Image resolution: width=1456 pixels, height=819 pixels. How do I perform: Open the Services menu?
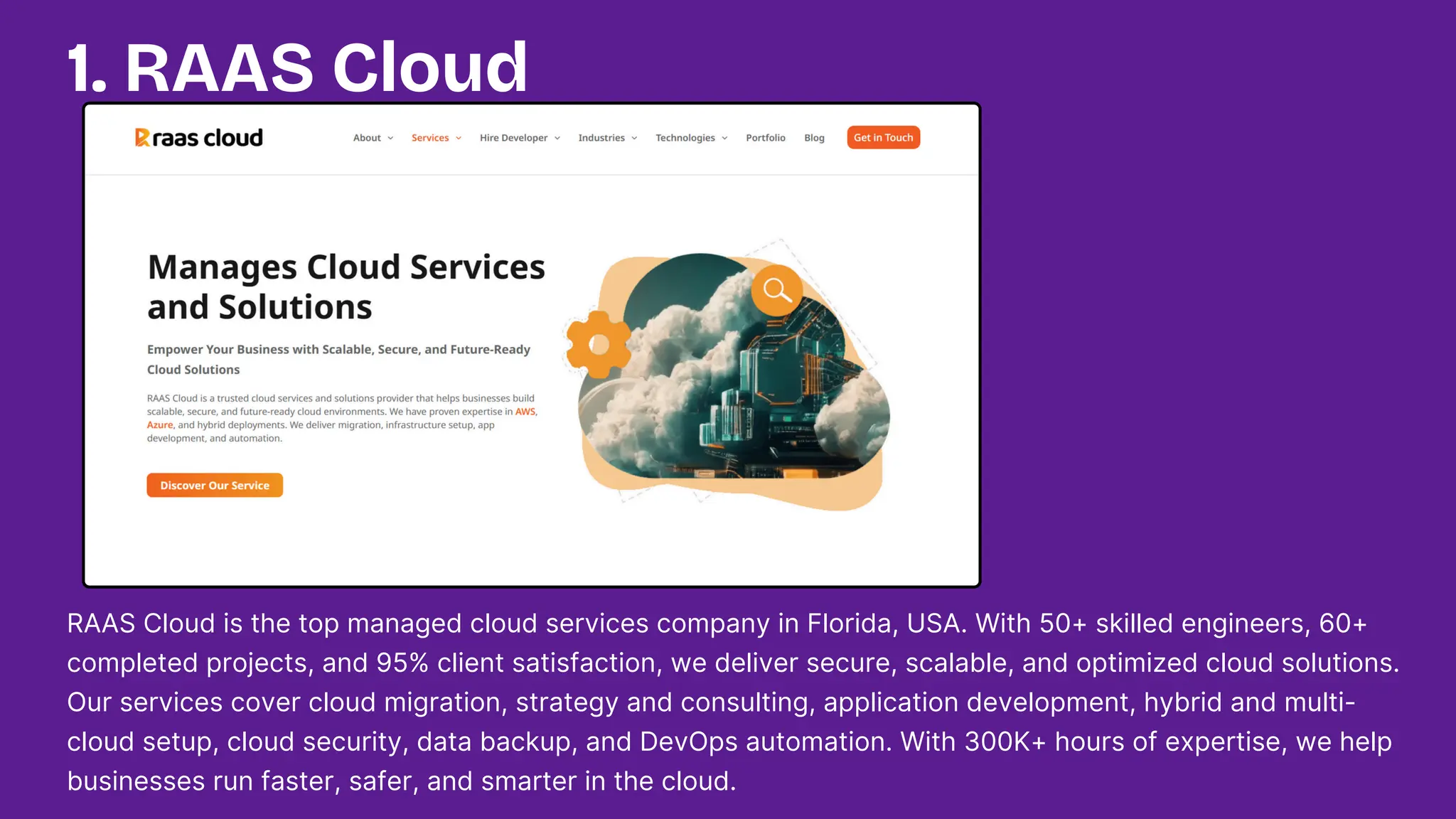pyautogui.click(x=430, y=138)
